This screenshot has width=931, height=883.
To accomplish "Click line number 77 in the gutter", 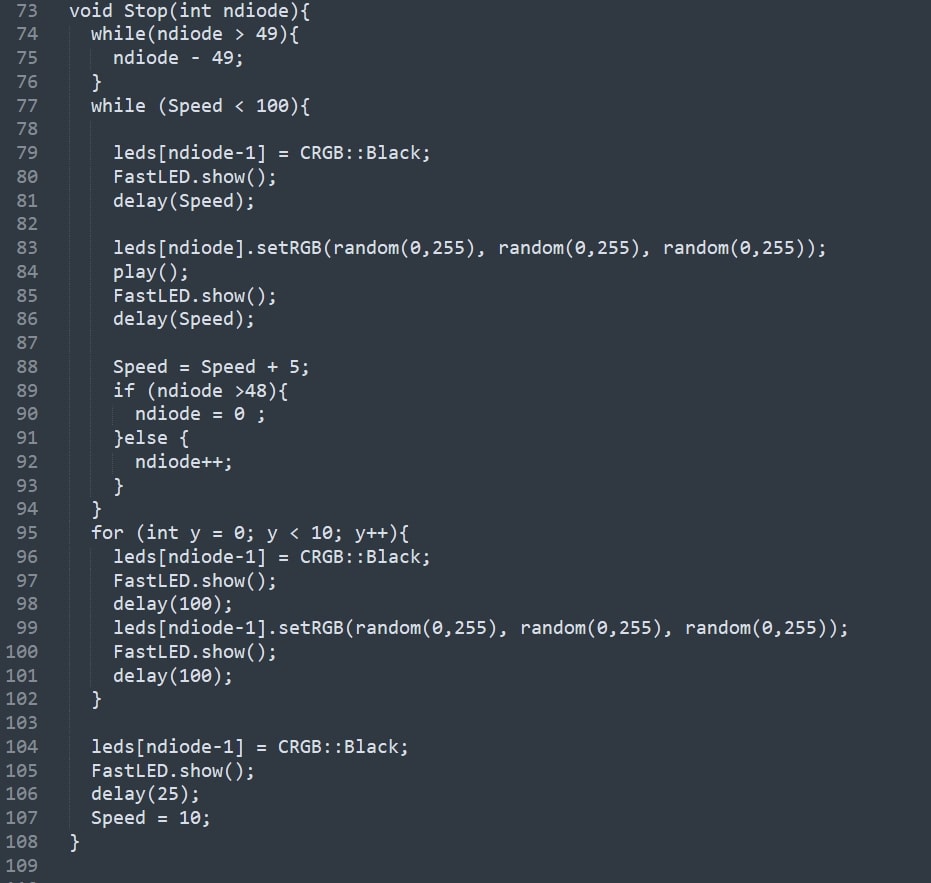I will 27,106.
